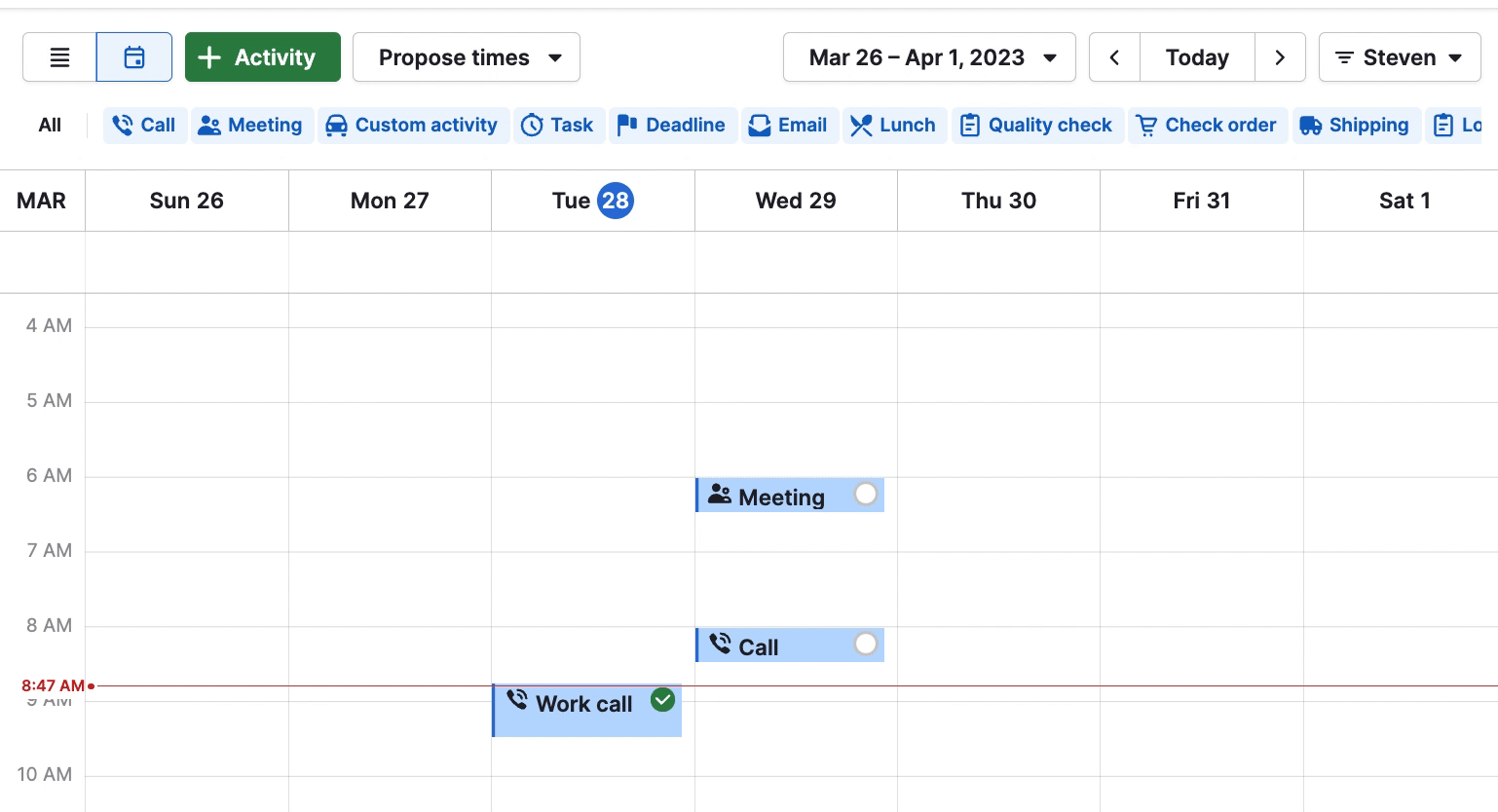Switch to the list view icon
This screenshot has height=812, width=1498.
(59, 56)
